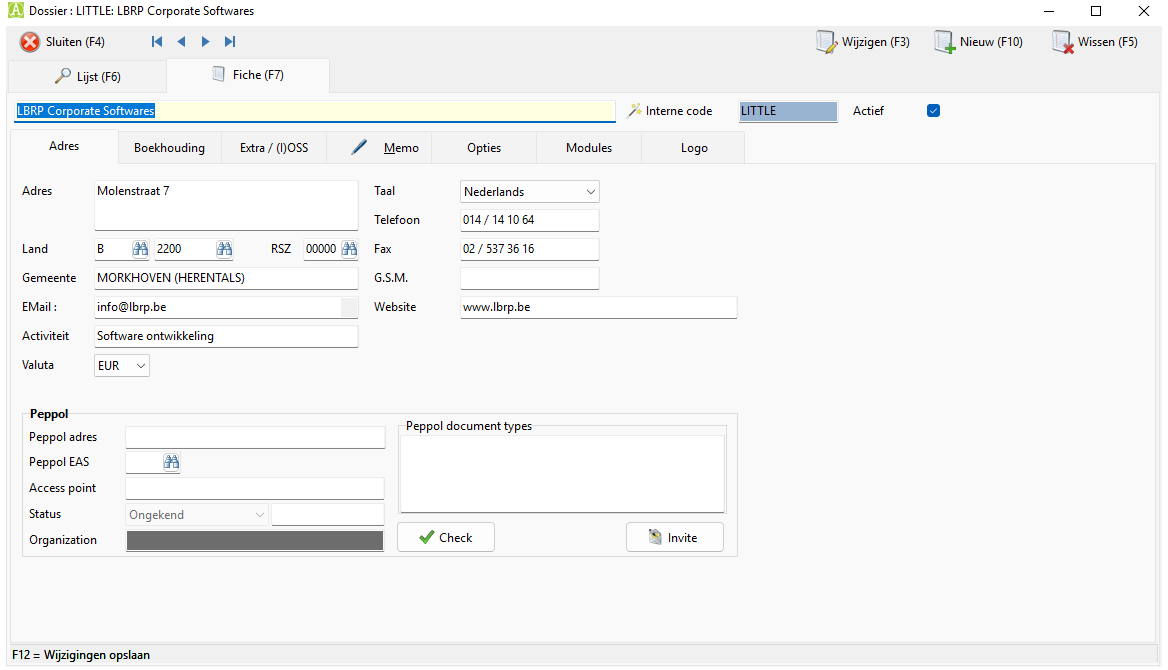Viewport: 1168px width, 670px height.
Task: Click the Adres field Molenstraat 7
Action: point(226,205)
